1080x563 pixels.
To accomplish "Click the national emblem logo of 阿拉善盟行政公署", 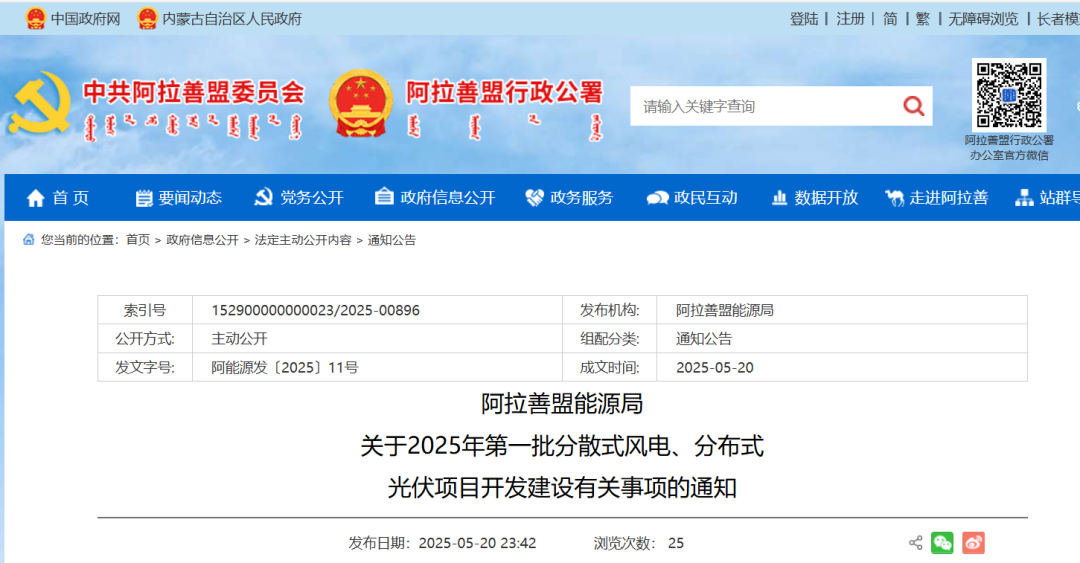I will [x=361, y=102].
